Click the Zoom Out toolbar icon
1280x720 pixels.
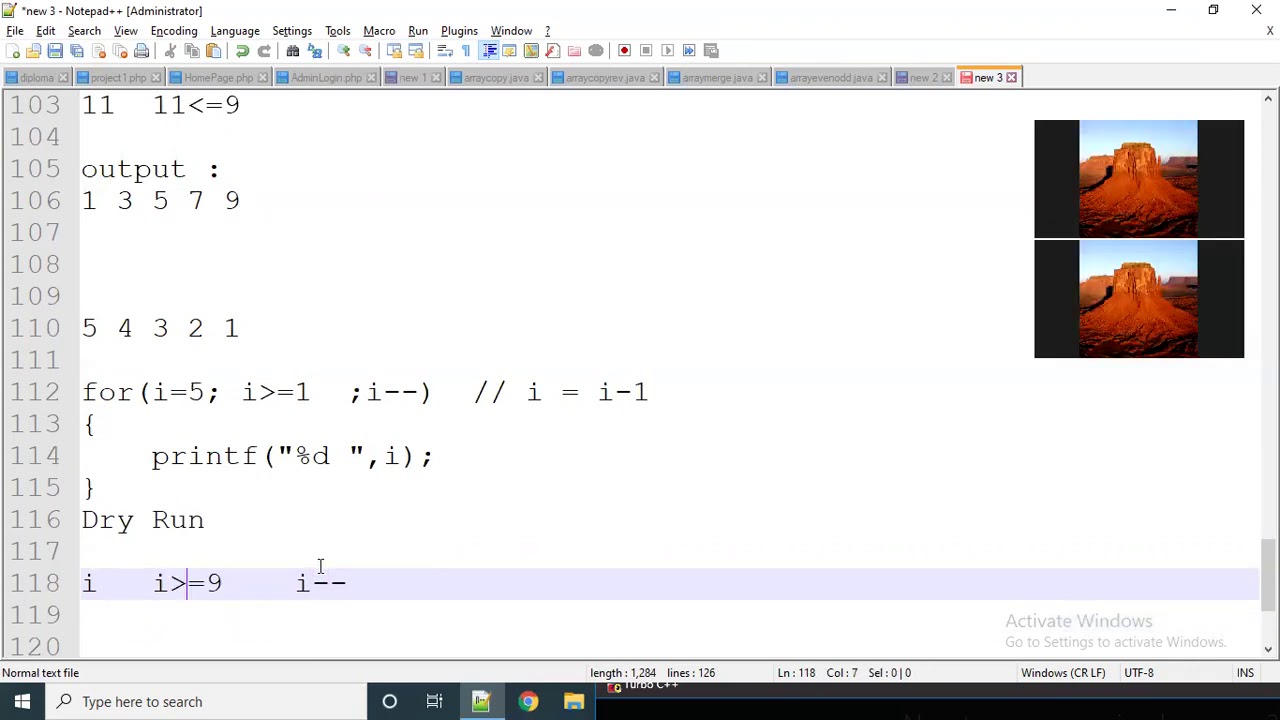365,50
